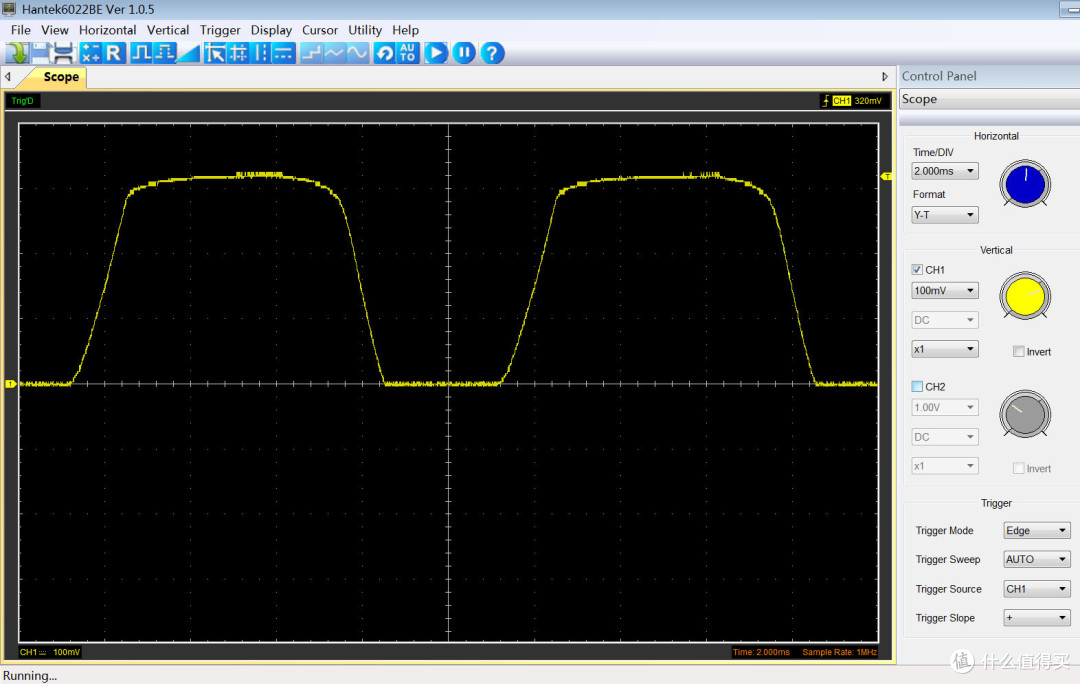Click the AUTO set icon
Viewport: 1080px width, 684px height.
coord(408,53)
